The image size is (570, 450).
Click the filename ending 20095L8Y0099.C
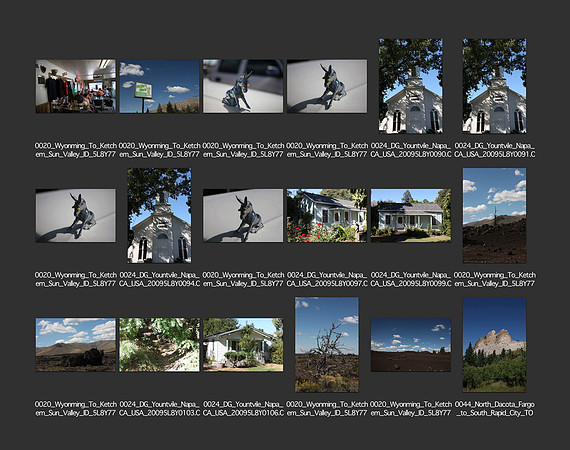pos(411,279)
